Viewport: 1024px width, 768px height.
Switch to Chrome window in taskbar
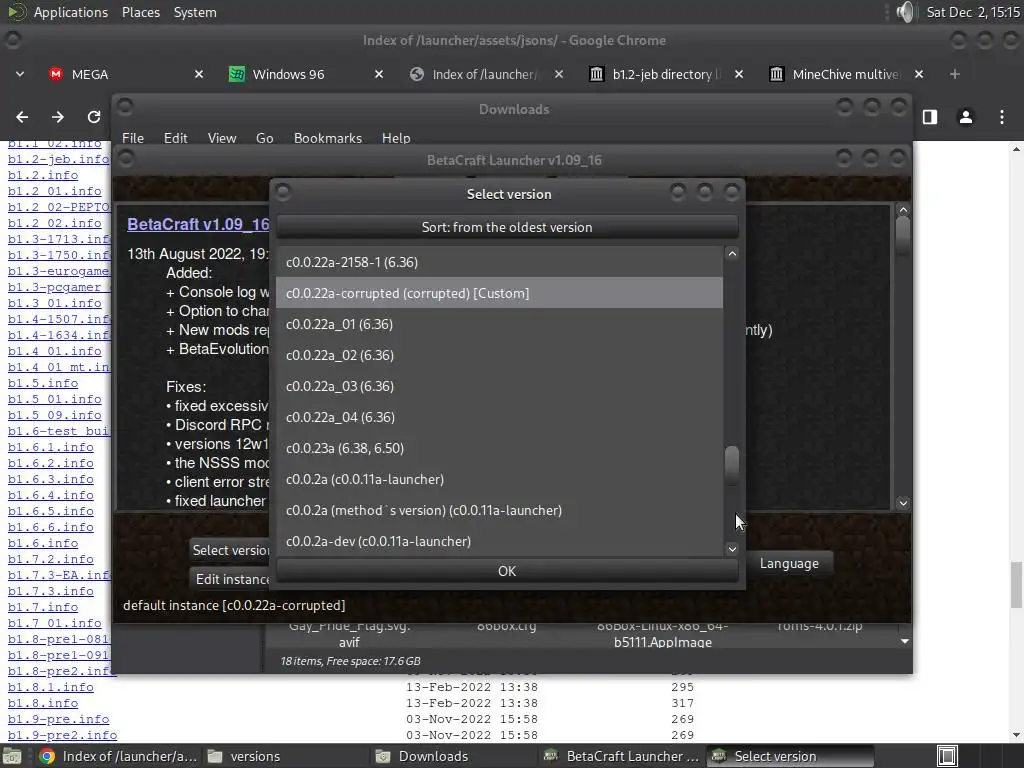click(x=118, y=756)
